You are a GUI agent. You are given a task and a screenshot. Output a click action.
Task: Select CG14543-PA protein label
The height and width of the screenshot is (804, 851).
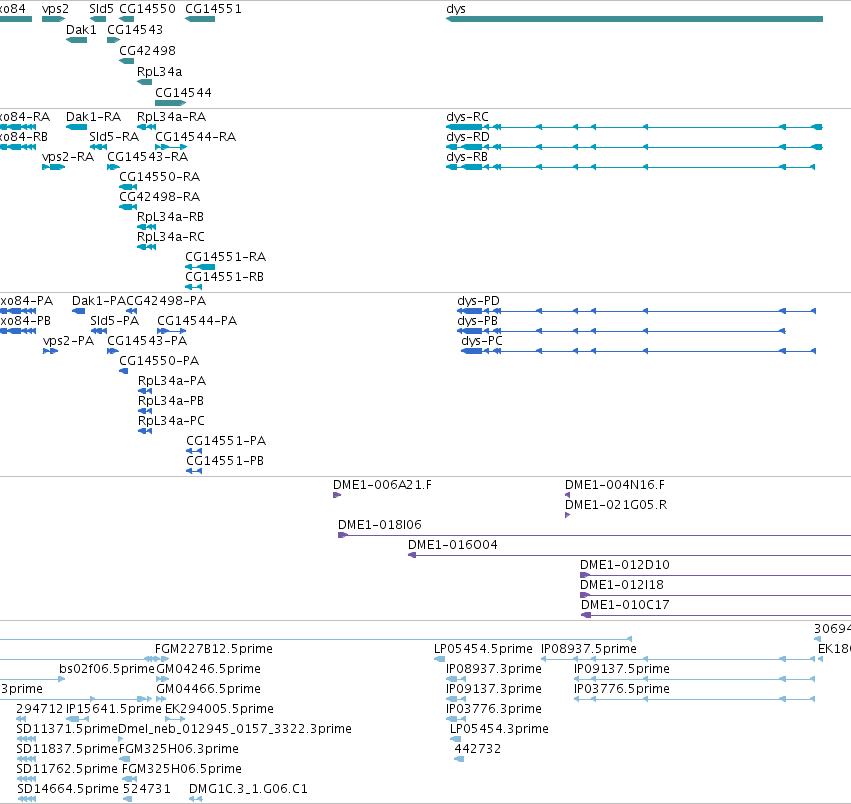(147, 341)
